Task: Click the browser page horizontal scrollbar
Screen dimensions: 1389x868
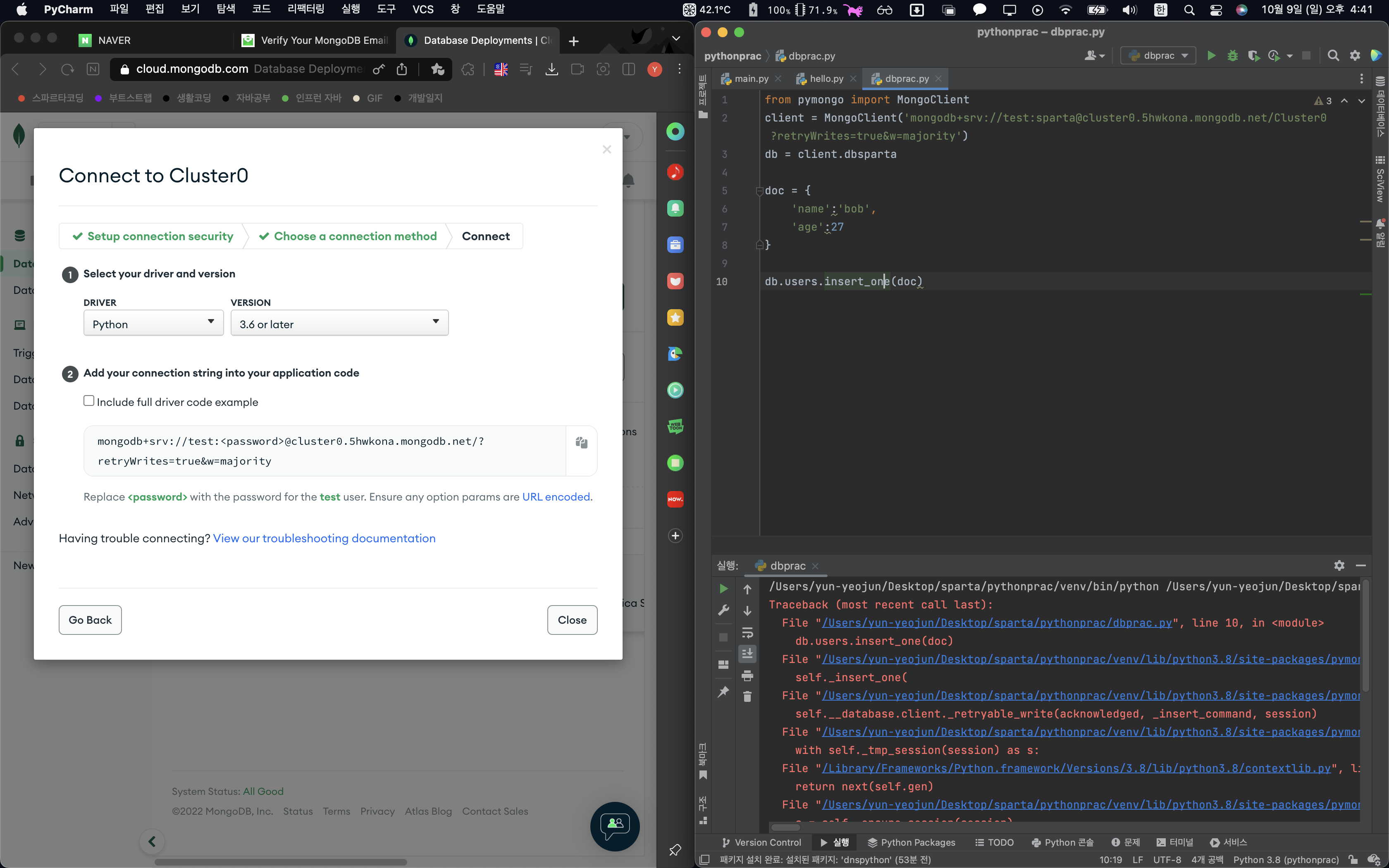Action: [281, 862]
